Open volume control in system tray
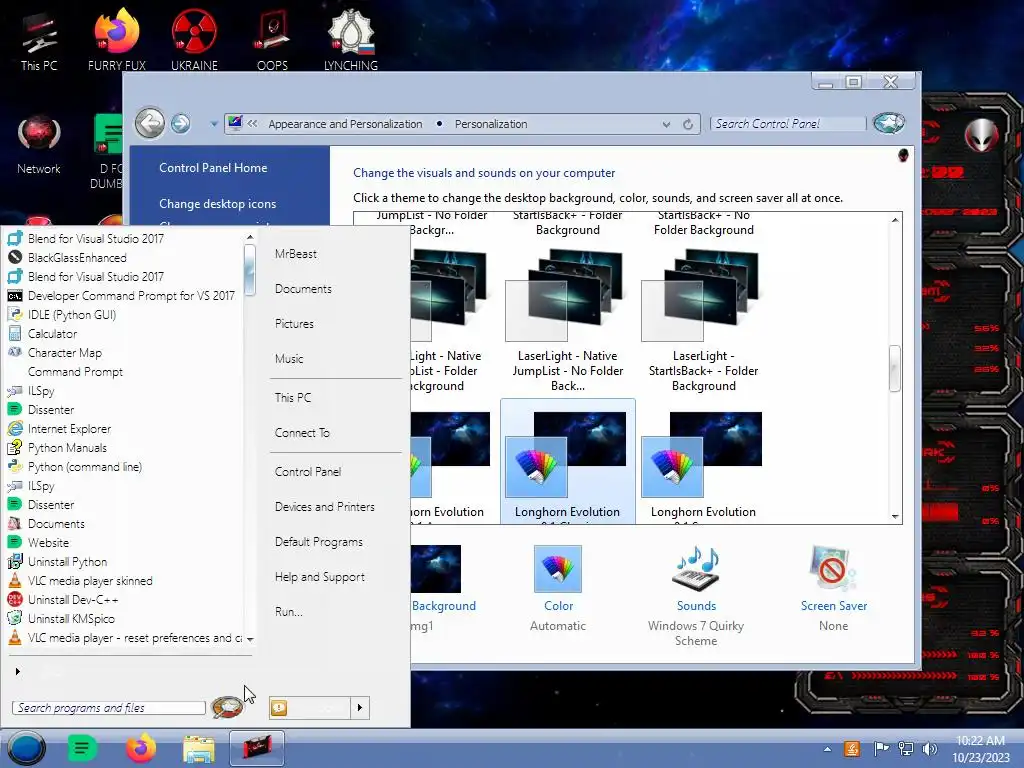Viewport: 1024px width, 768px height. (x=929, y=749)
